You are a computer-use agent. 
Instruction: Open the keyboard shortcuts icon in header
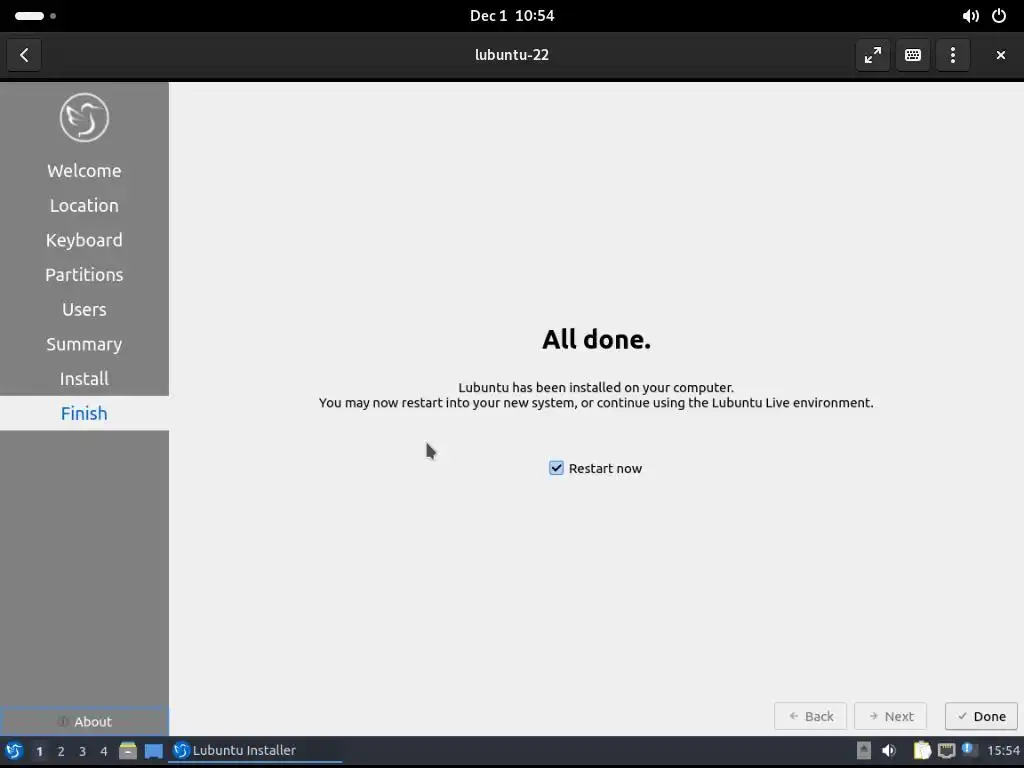pyautogui.click(x=912, y=55)
